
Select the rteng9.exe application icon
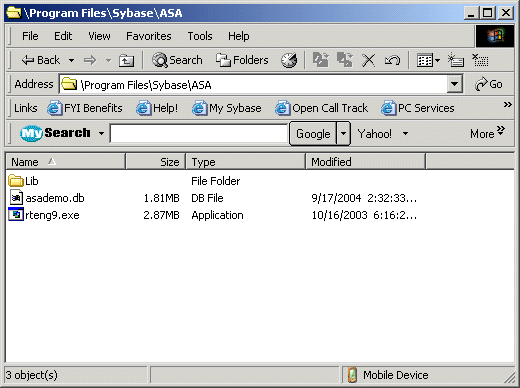[x=16, y=214]
